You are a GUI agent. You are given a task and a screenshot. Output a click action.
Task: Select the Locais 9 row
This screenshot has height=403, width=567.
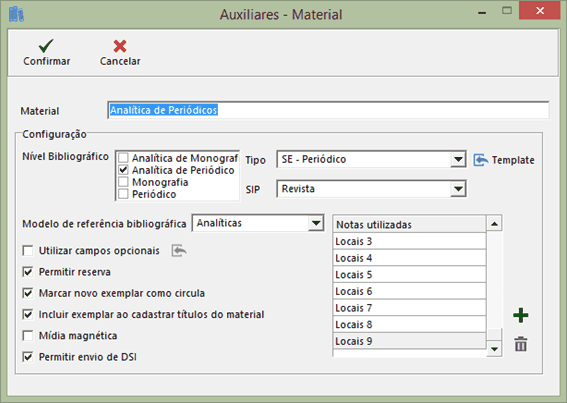click(409, 341)
